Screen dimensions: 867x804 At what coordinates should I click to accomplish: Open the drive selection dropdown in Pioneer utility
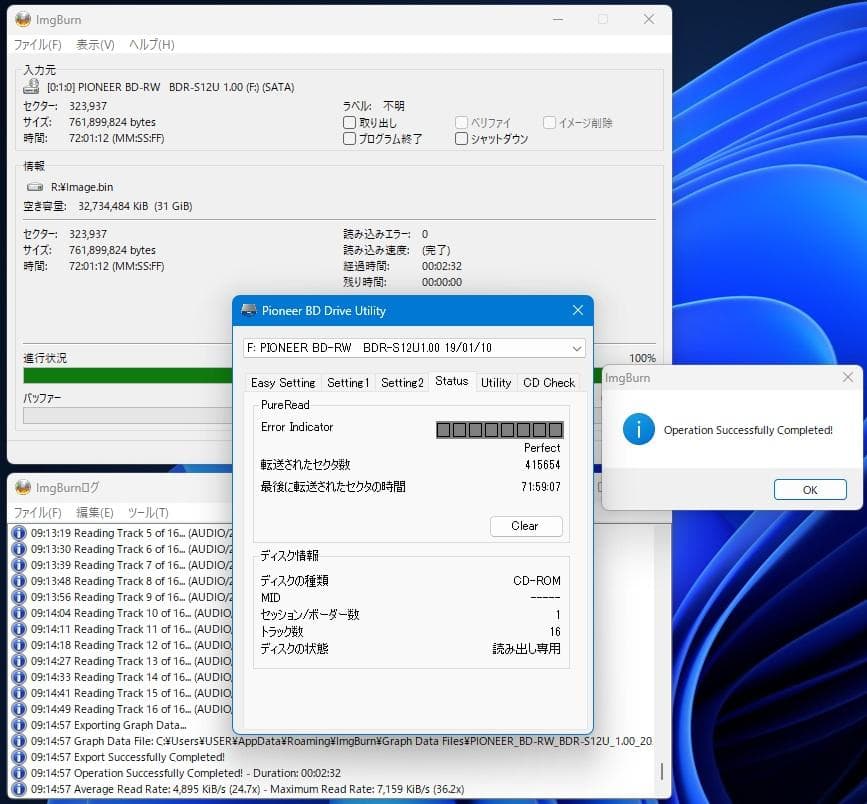pos(577,348)
